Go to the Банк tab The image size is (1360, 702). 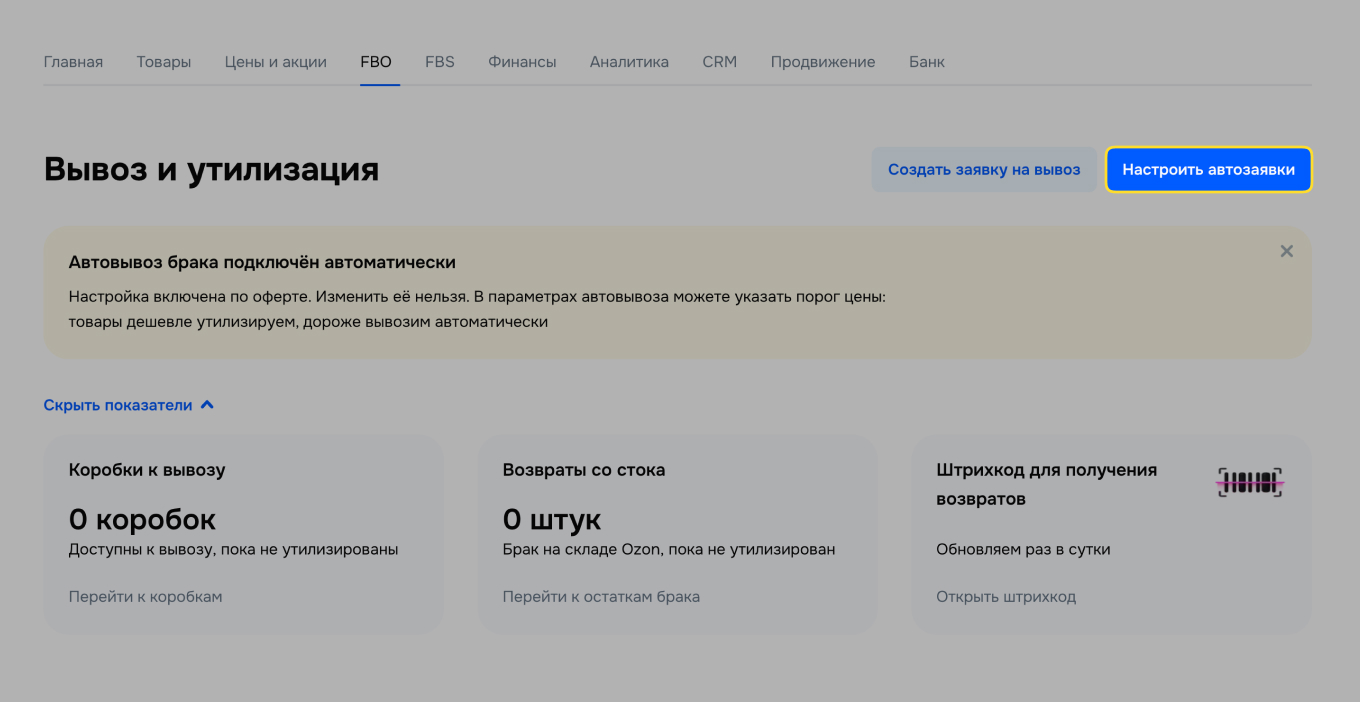926,61
